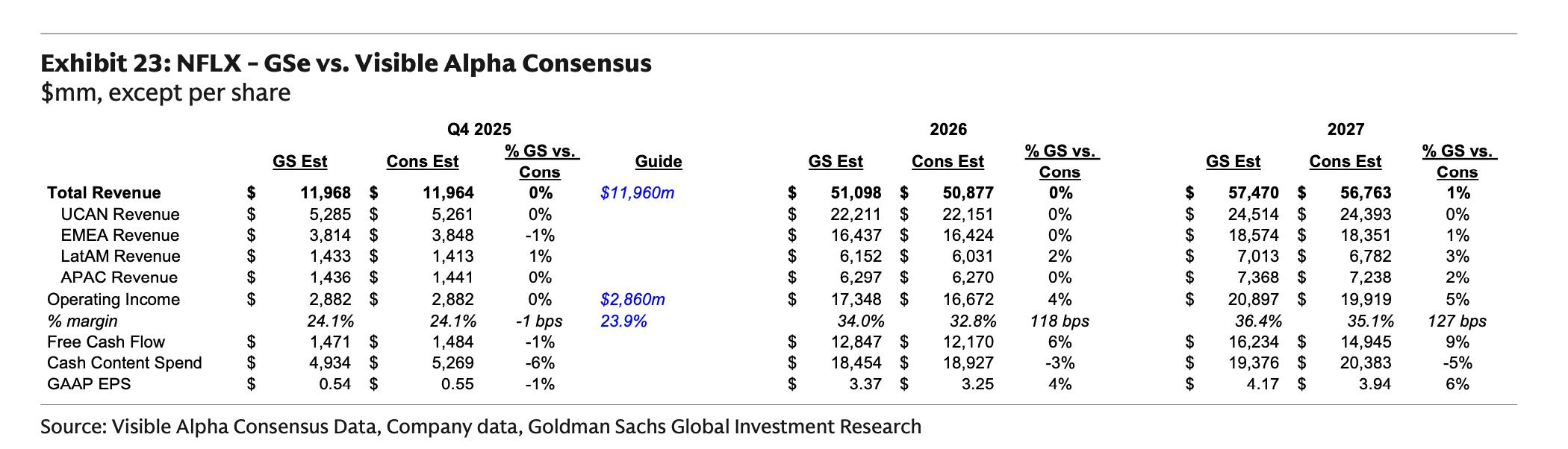Click the Exhibit 23 title text
Screen dimensions: 1568x449
346,63
